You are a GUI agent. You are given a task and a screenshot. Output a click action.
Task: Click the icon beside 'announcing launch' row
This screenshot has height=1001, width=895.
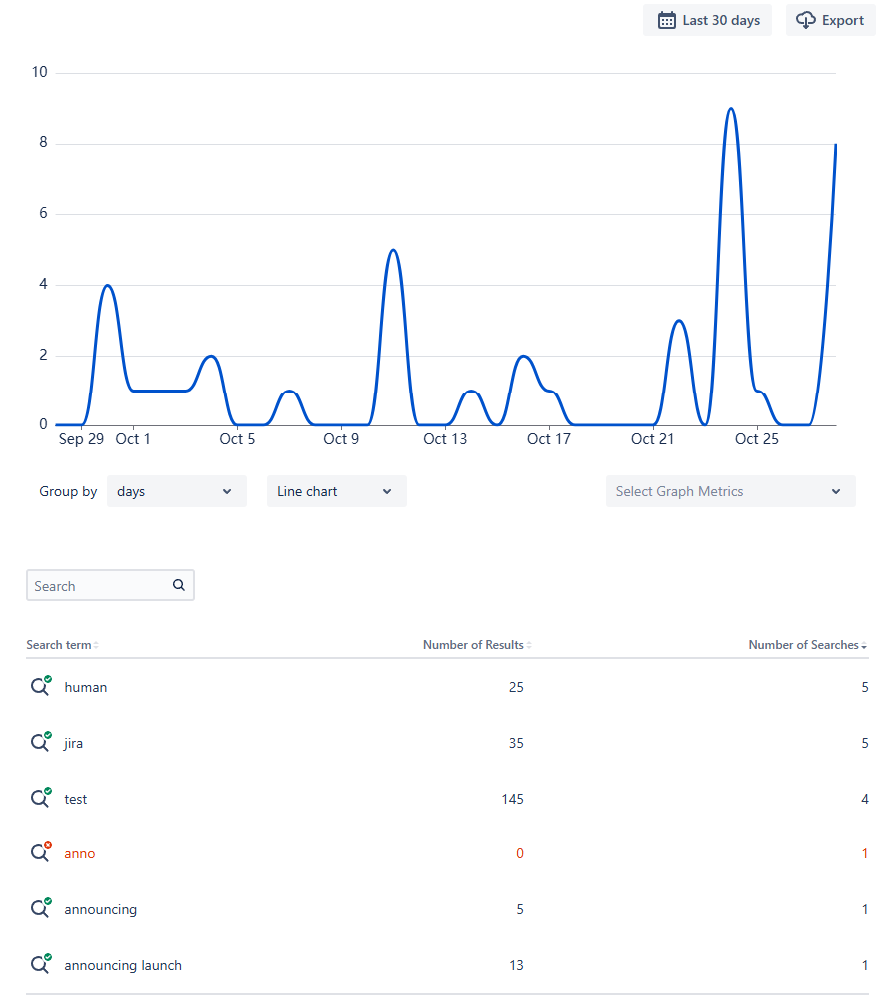point(40,965)
